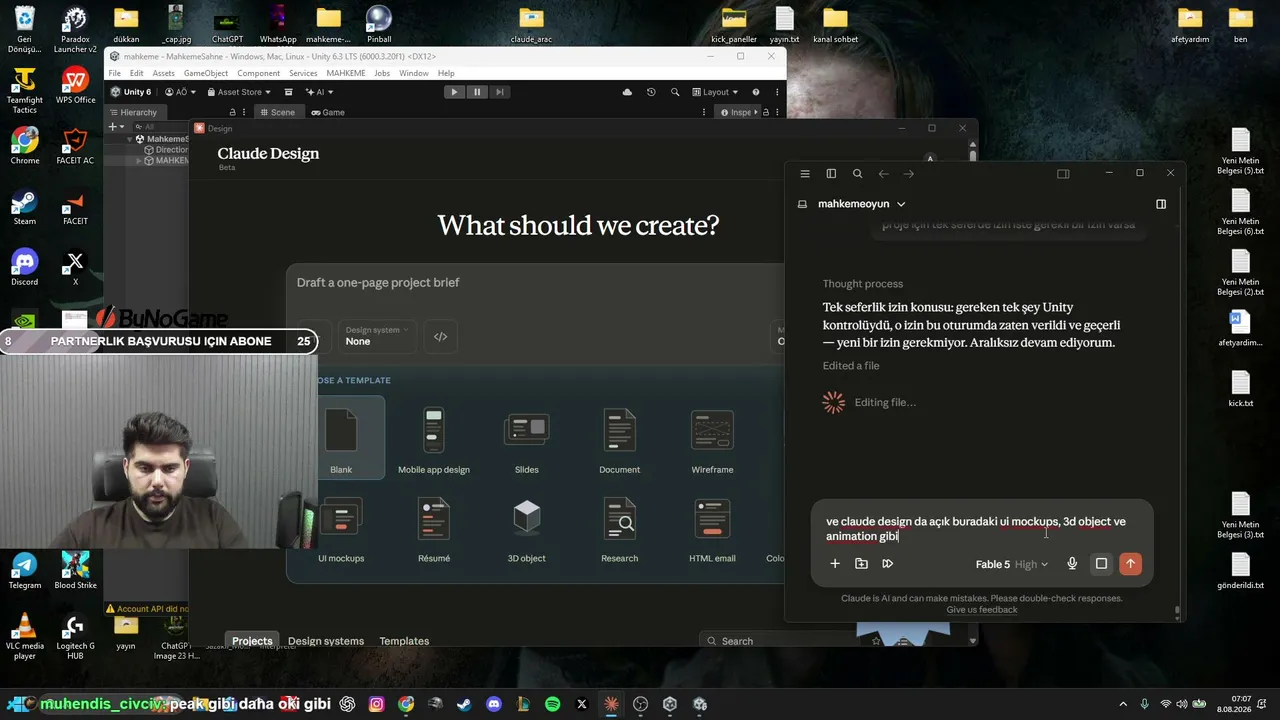
Task: Pick the HTML email template
Action: pos(712,530)
